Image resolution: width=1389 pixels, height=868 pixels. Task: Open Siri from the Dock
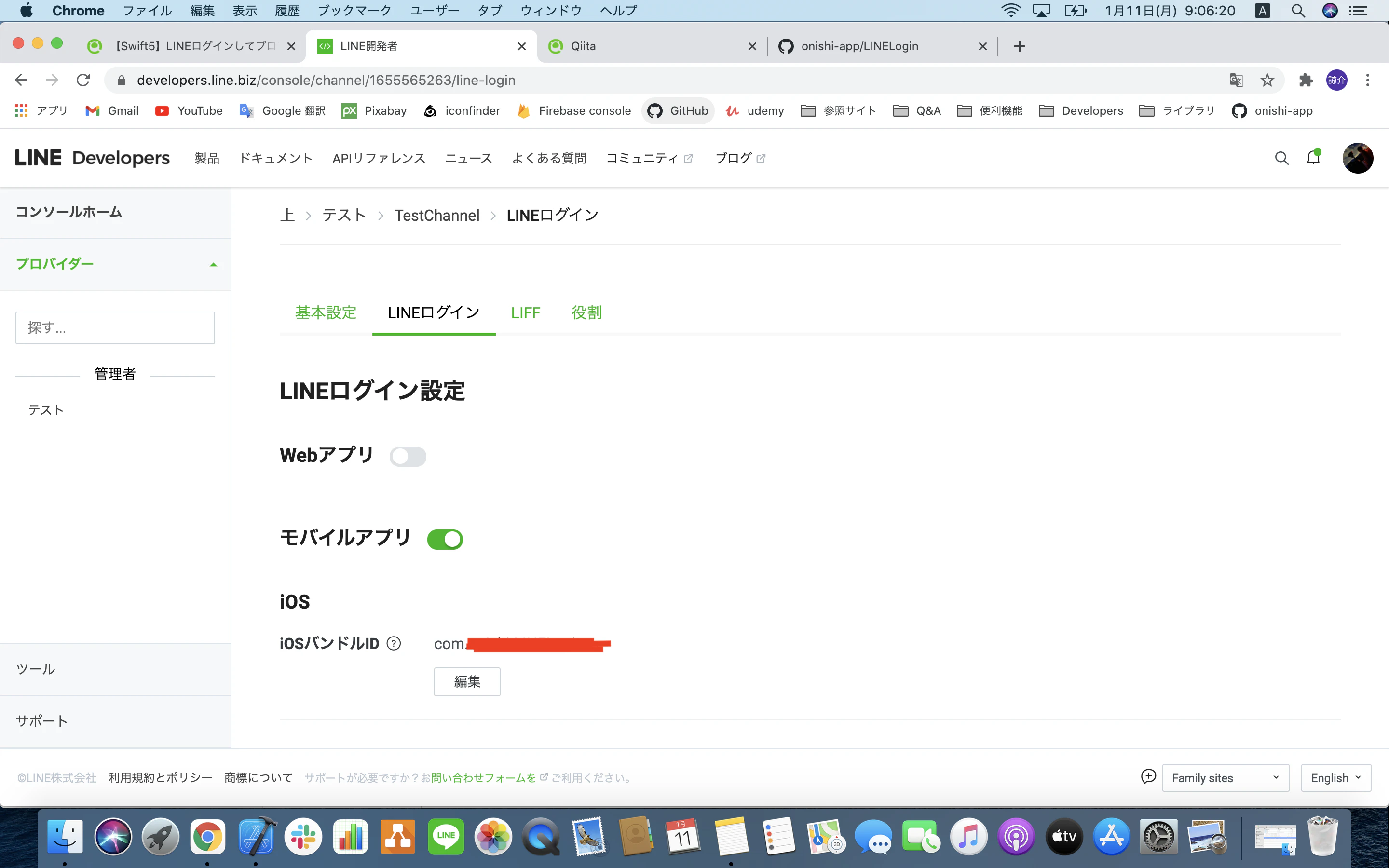(113, 836)
